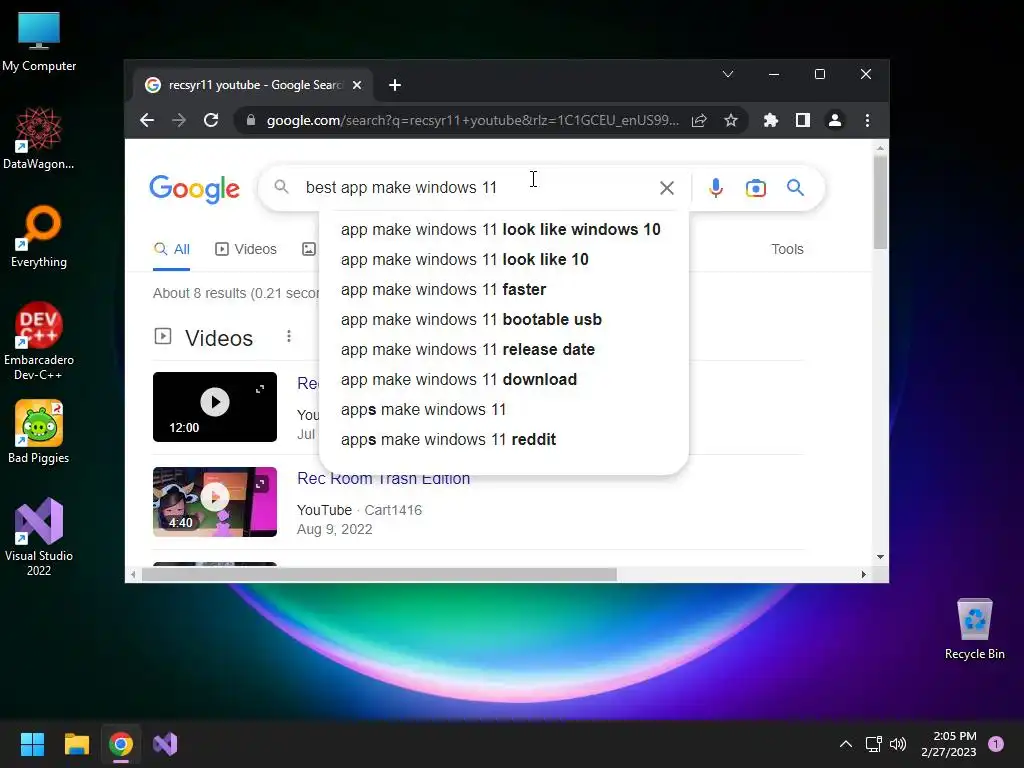Image resolution: width=1024 pixels, height=768 pixels.
Task: Choose suggestion 'windows 11 bootable usb'
Action: coord(471,319)
